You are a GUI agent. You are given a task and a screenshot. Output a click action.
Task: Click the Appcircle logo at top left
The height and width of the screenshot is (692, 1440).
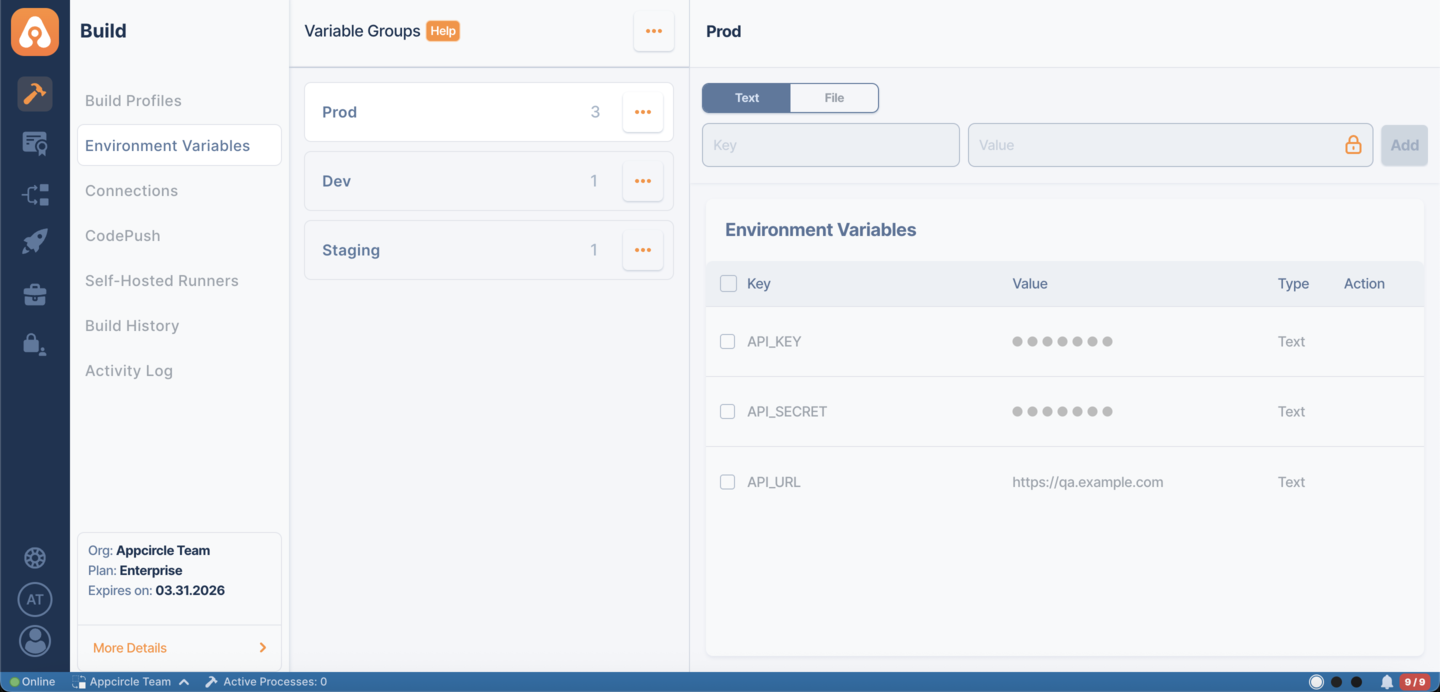35,31
